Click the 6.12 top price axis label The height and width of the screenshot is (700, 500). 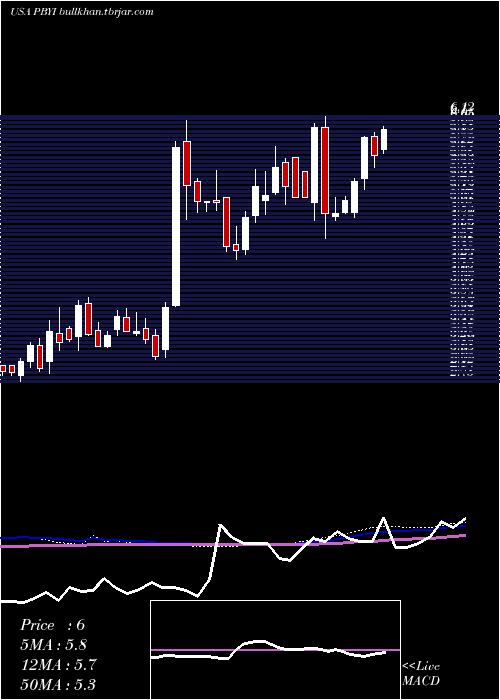click(x=462, y=107)
